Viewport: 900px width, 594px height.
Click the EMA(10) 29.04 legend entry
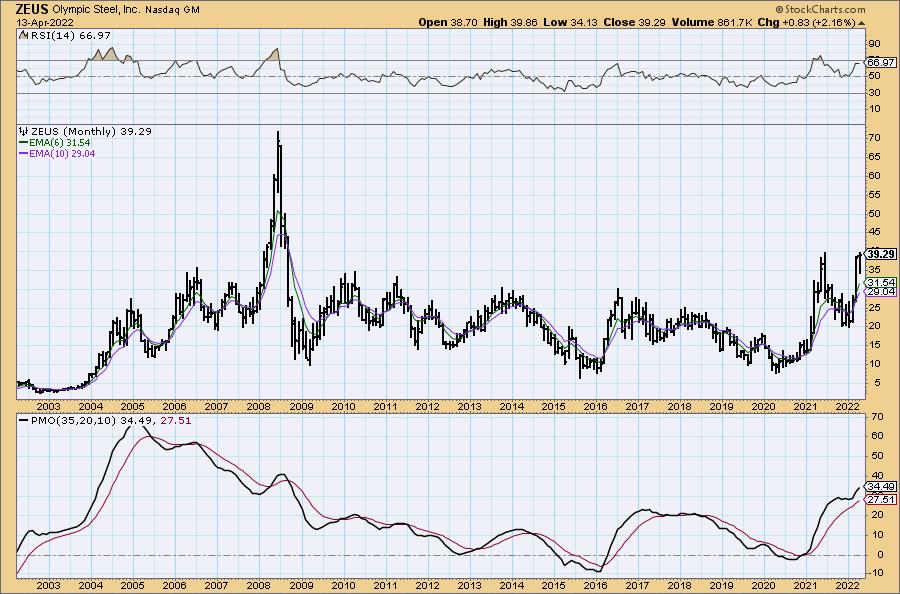(61, 153)
